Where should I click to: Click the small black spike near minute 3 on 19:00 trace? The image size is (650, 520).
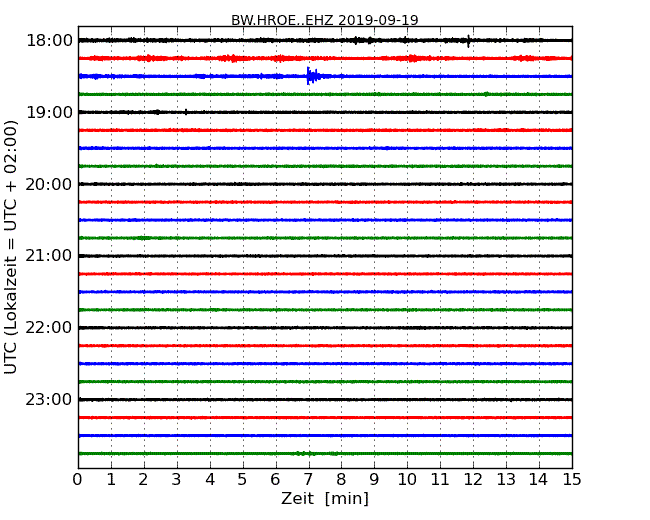coord(186,112)
